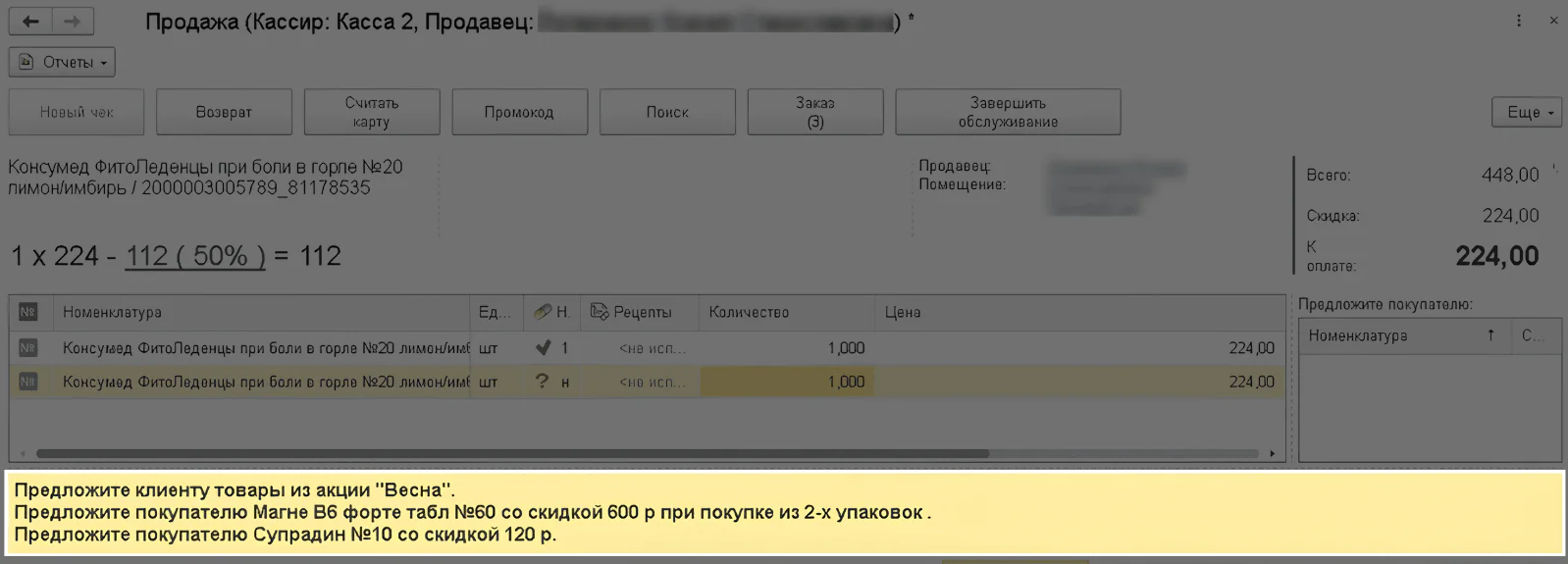Click the № icon of highlighted second row

pos(27,382)
